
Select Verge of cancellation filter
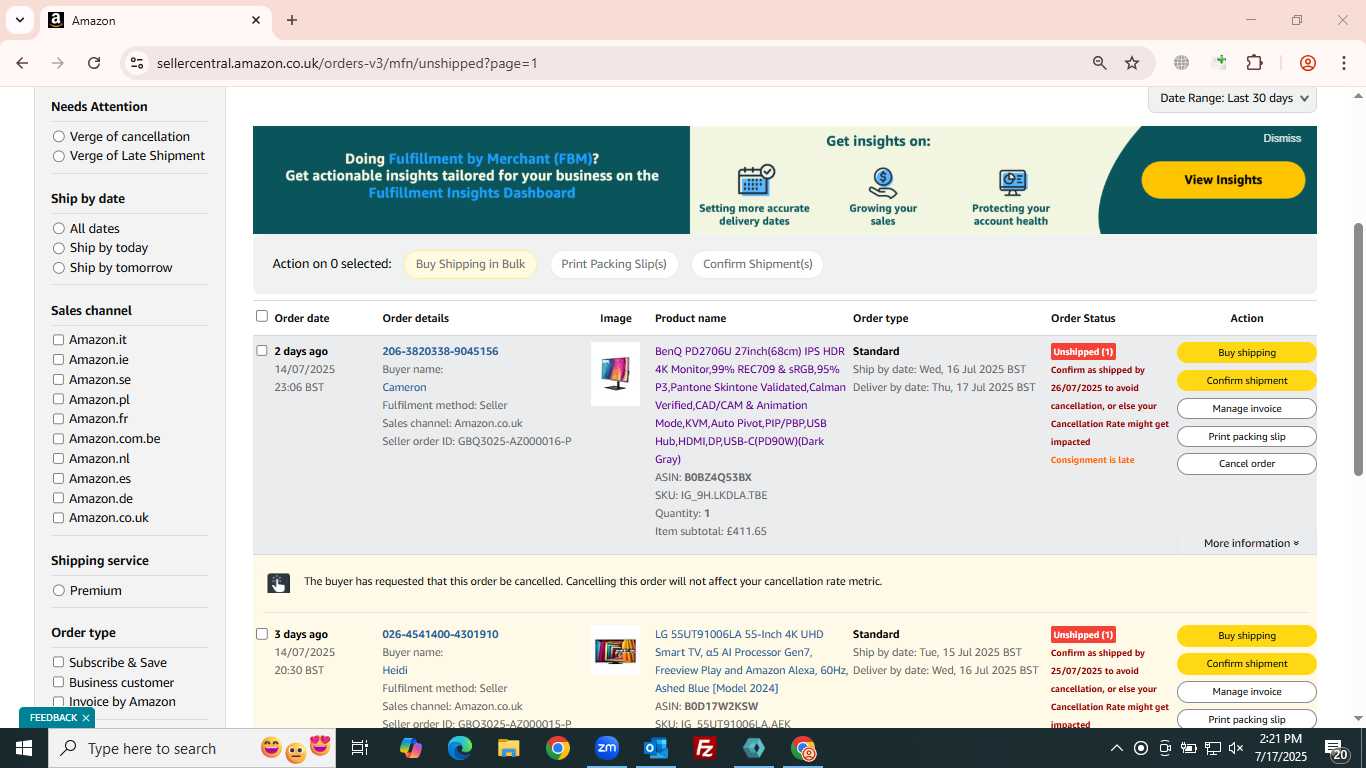tap(59, 136)
